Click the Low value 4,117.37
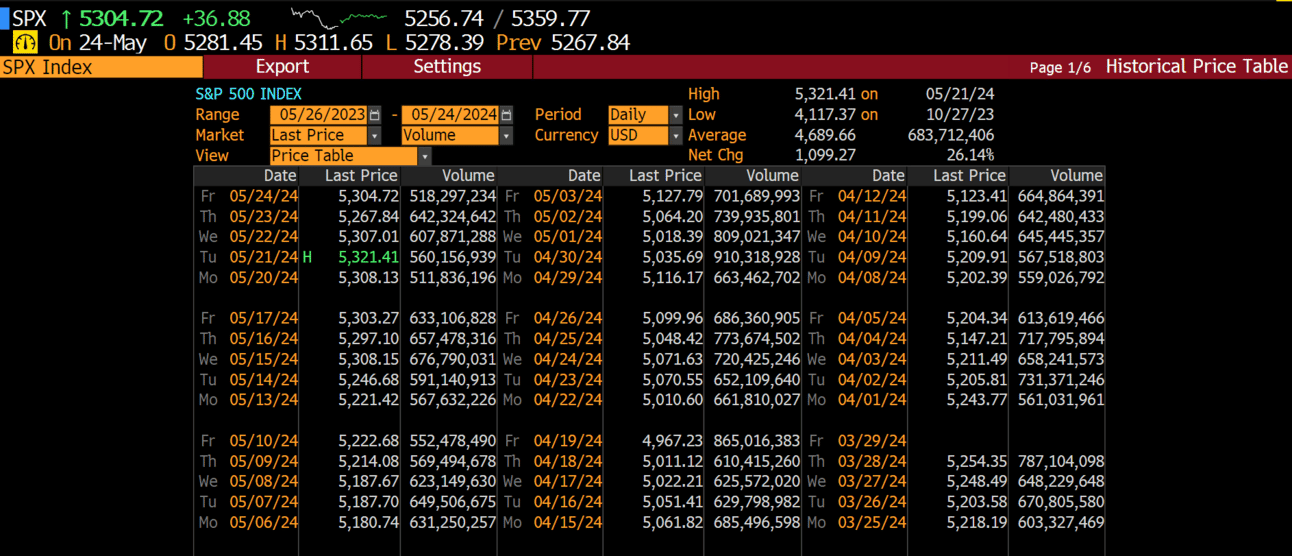 point(825,115)
